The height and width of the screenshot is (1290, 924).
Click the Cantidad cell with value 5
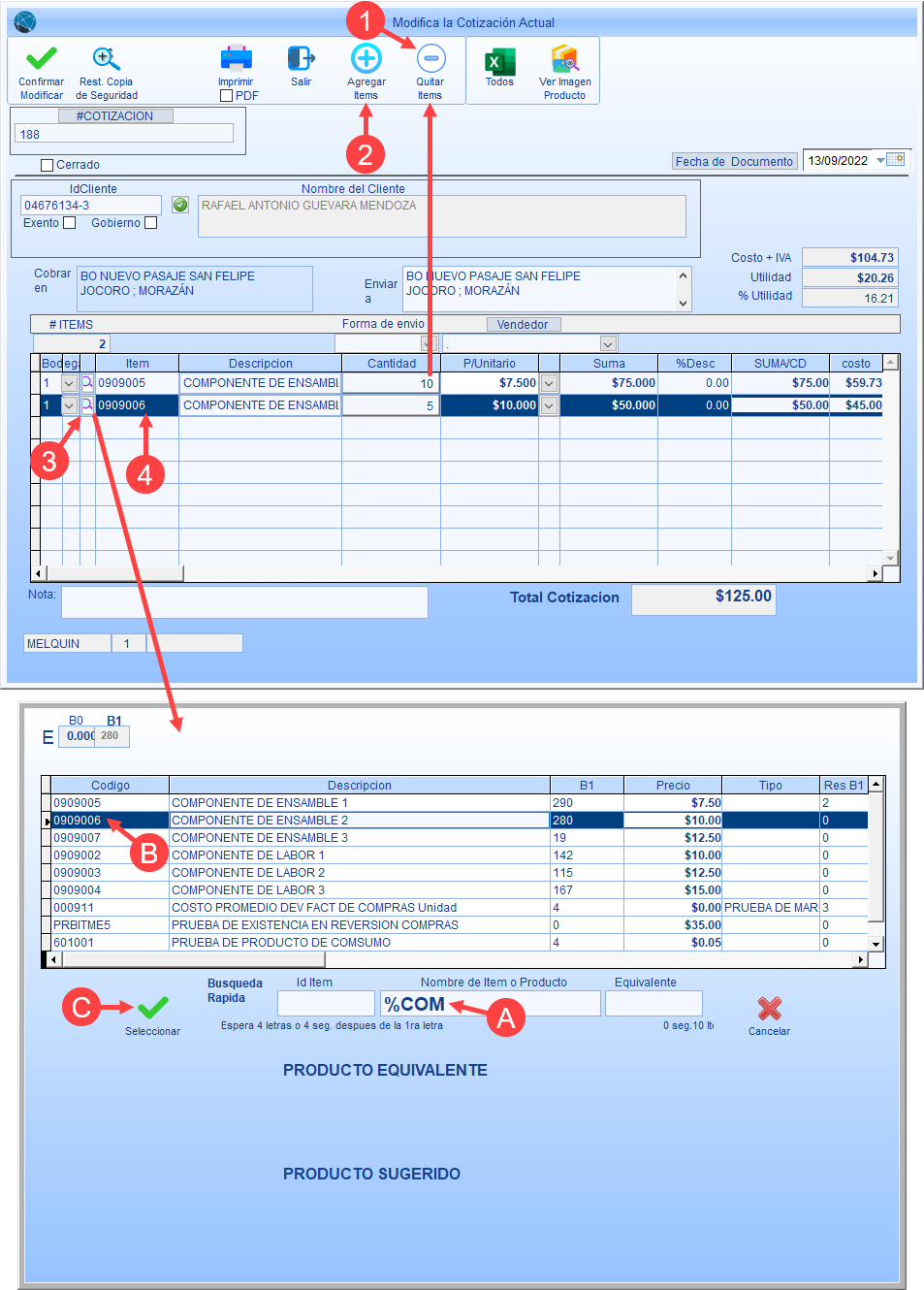pos(391,405)
